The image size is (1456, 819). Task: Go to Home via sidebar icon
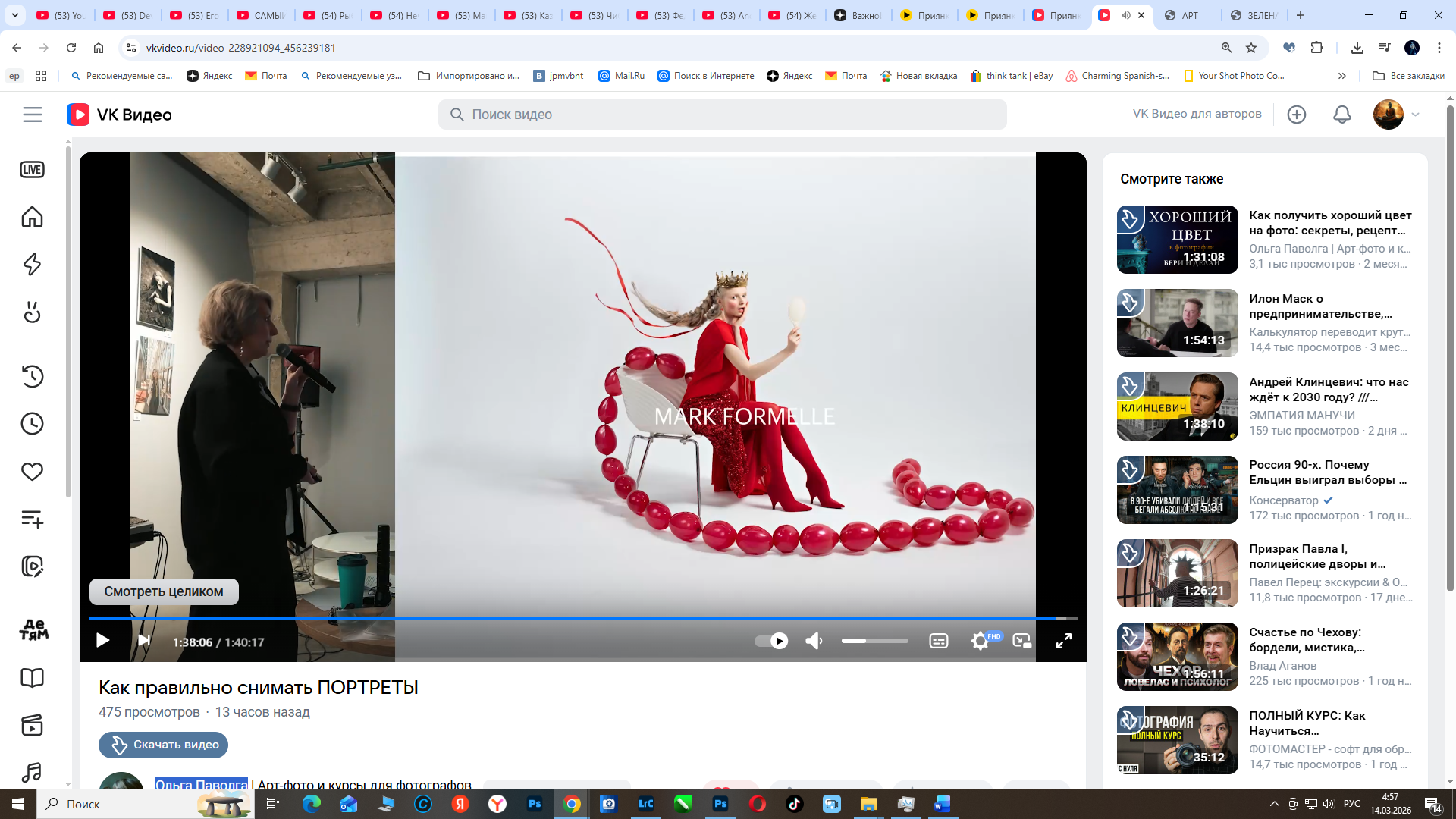[32, 217]
